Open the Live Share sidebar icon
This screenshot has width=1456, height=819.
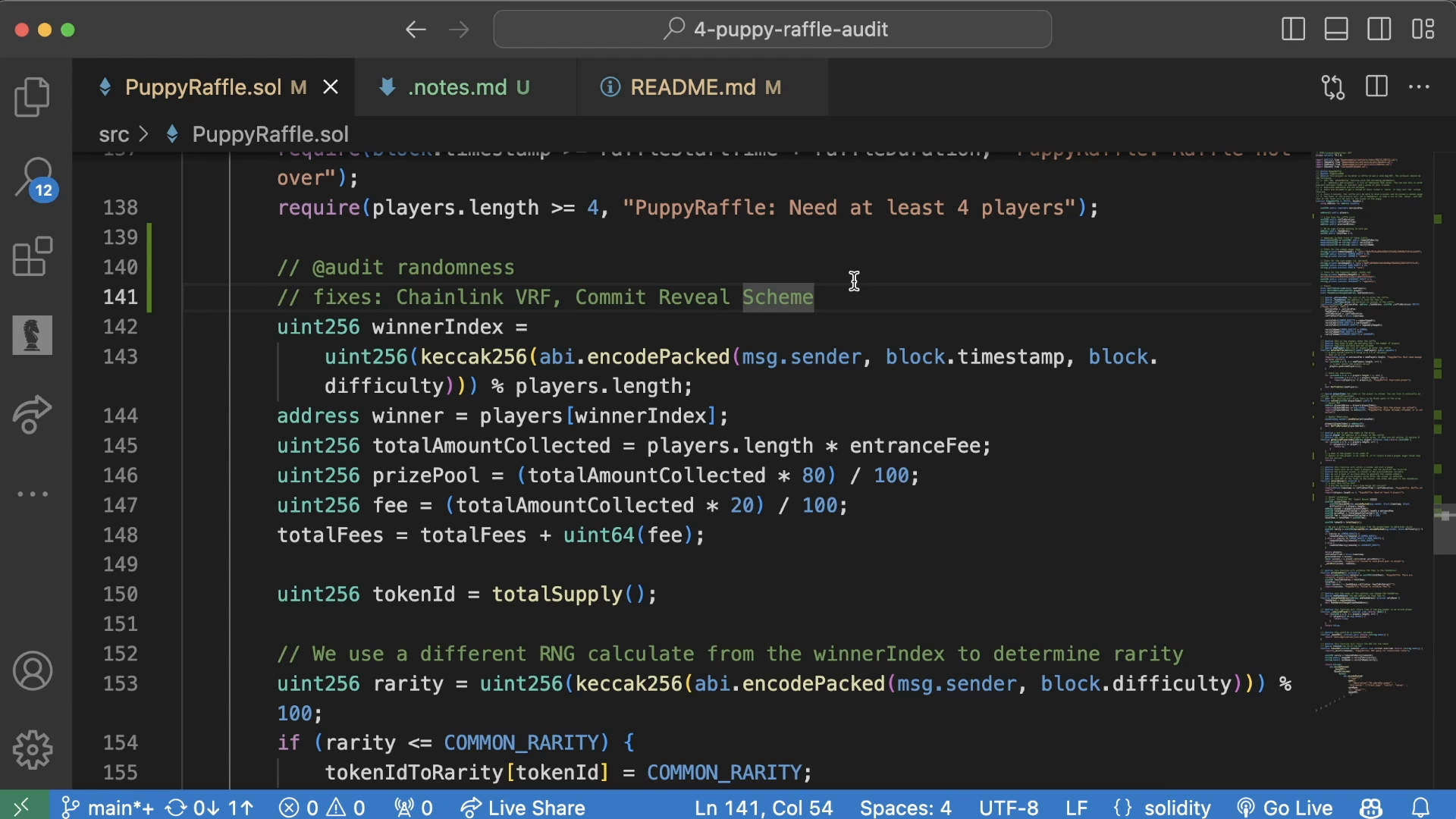pos(30,416)
